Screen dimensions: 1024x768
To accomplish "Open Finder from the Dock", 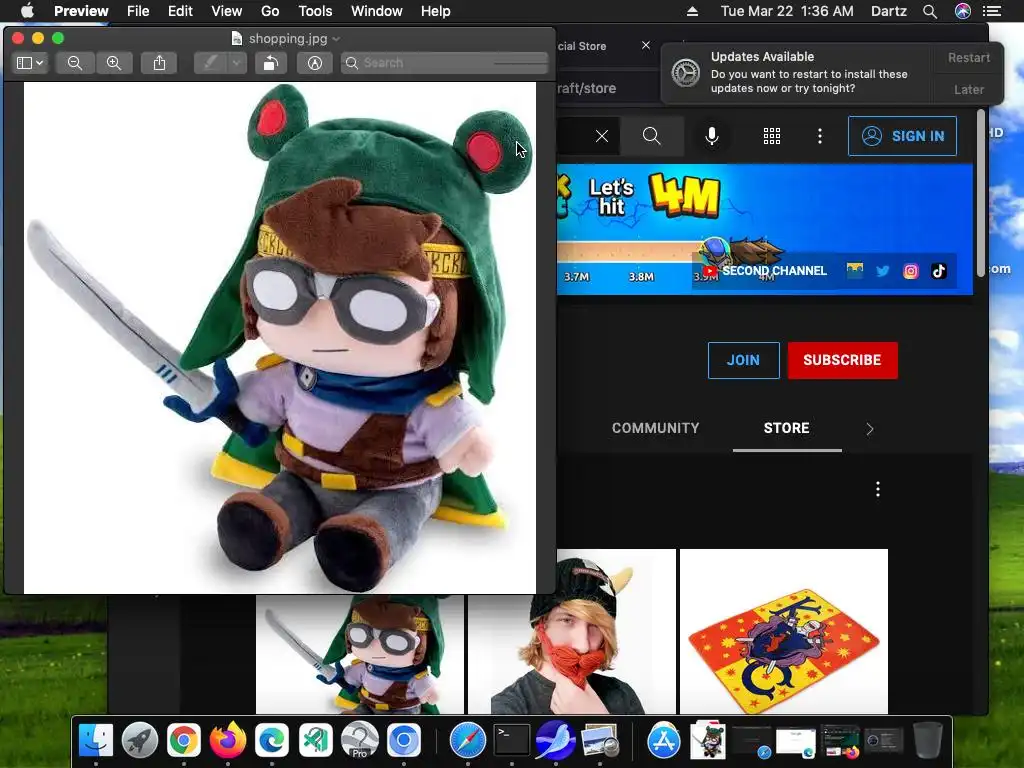I will coord(95,741).
